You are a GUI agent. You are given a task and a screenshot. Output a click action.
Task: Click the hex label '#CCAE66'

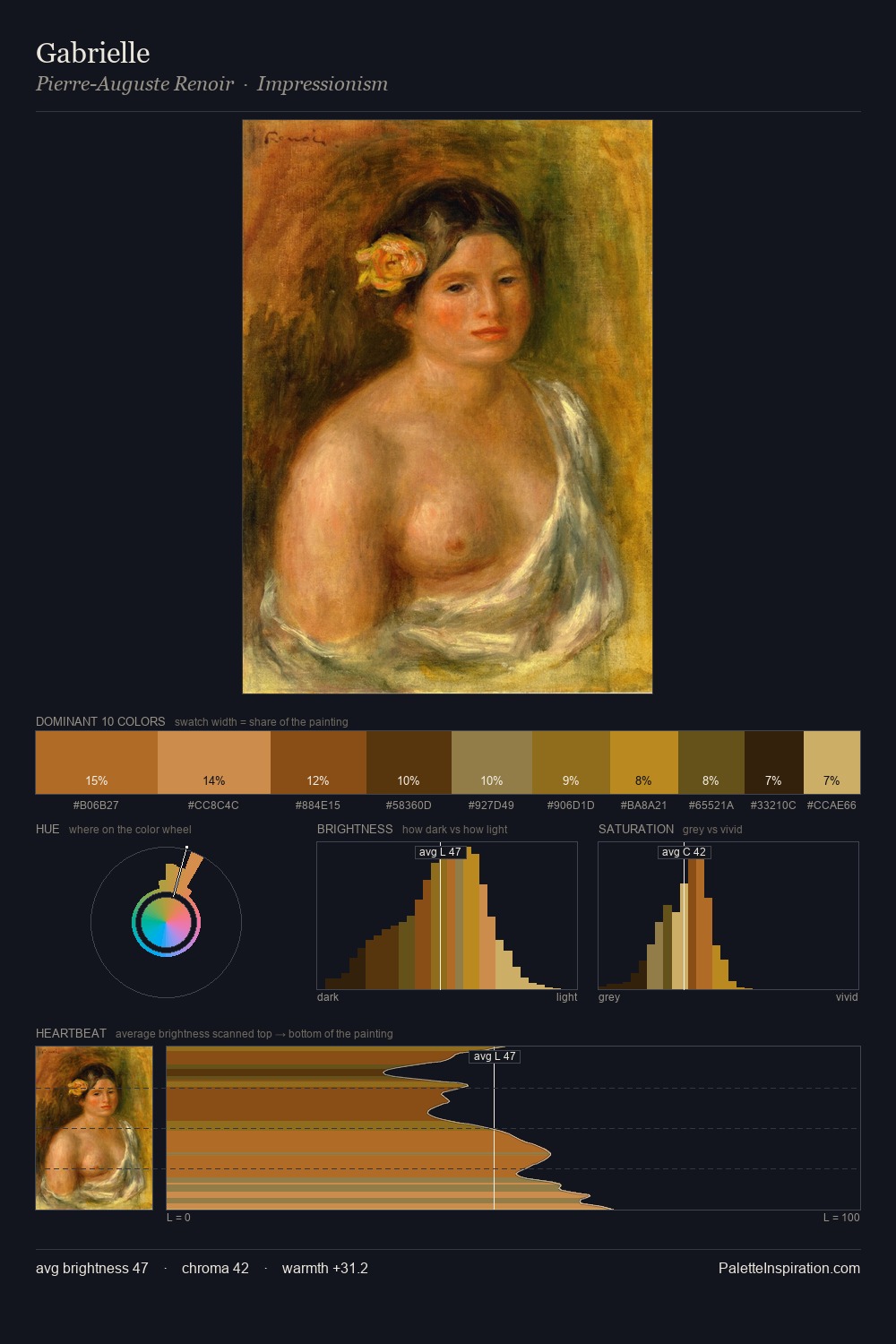click(x=831, y=806)
